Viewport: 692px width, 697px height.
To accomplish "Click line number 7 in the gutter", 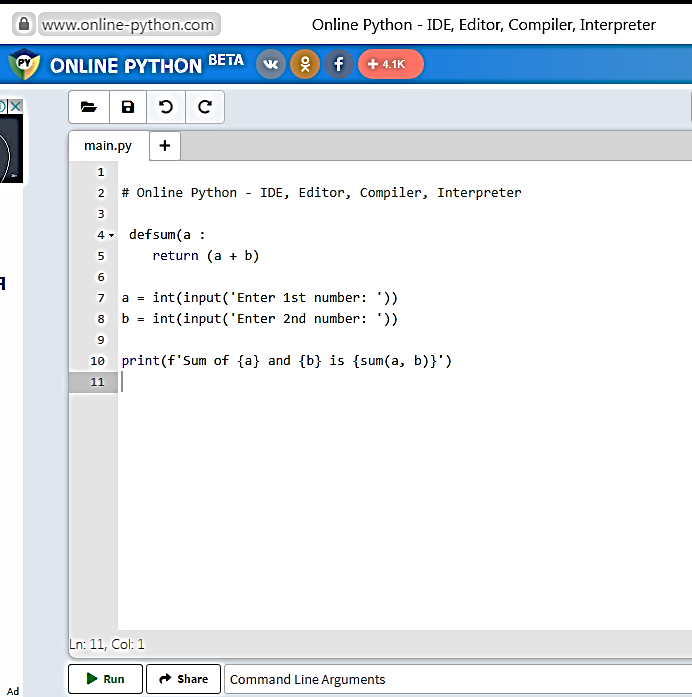I will point(99,298).
